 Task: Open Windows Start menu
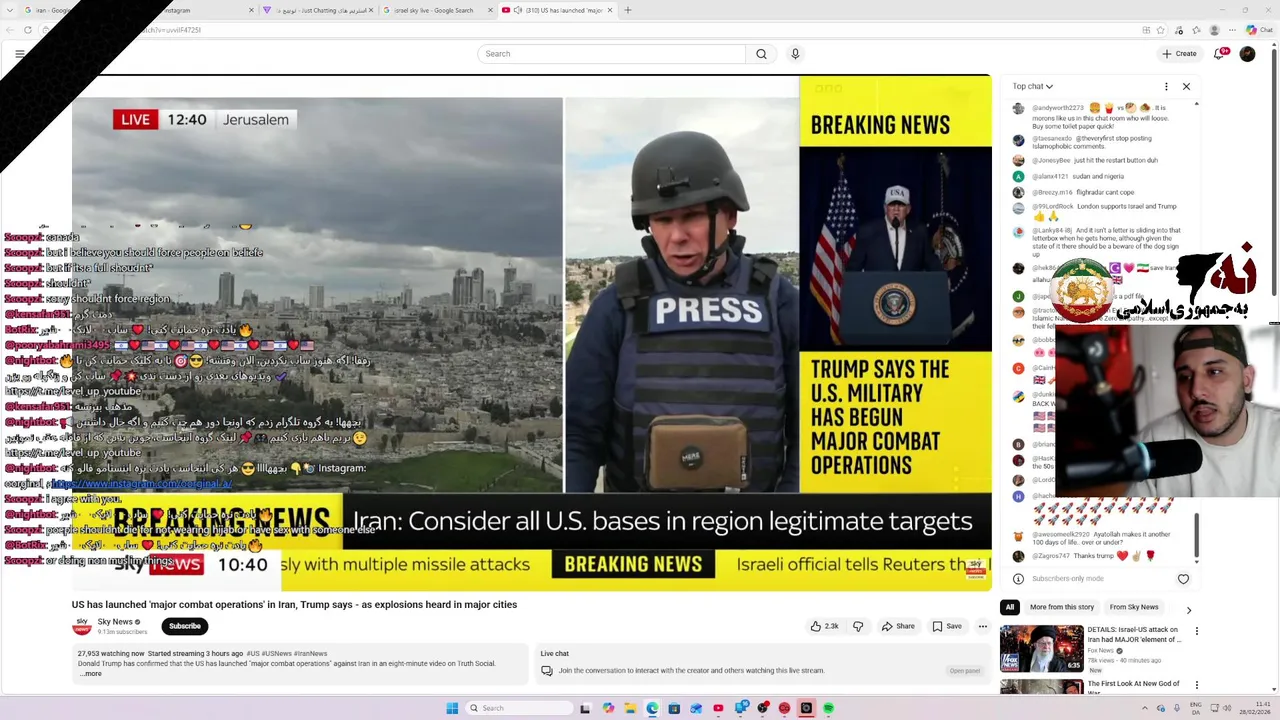(452, 708)
